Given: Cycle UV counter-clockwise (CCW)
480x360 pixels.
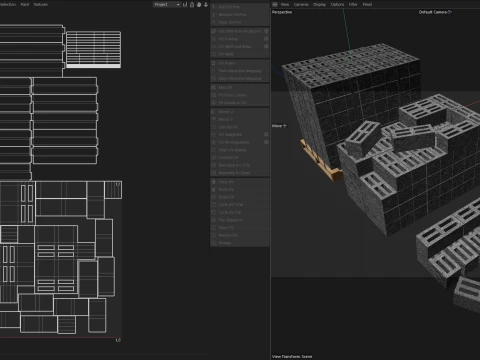Looking at the screenshot, I should [x=240, y=205].
